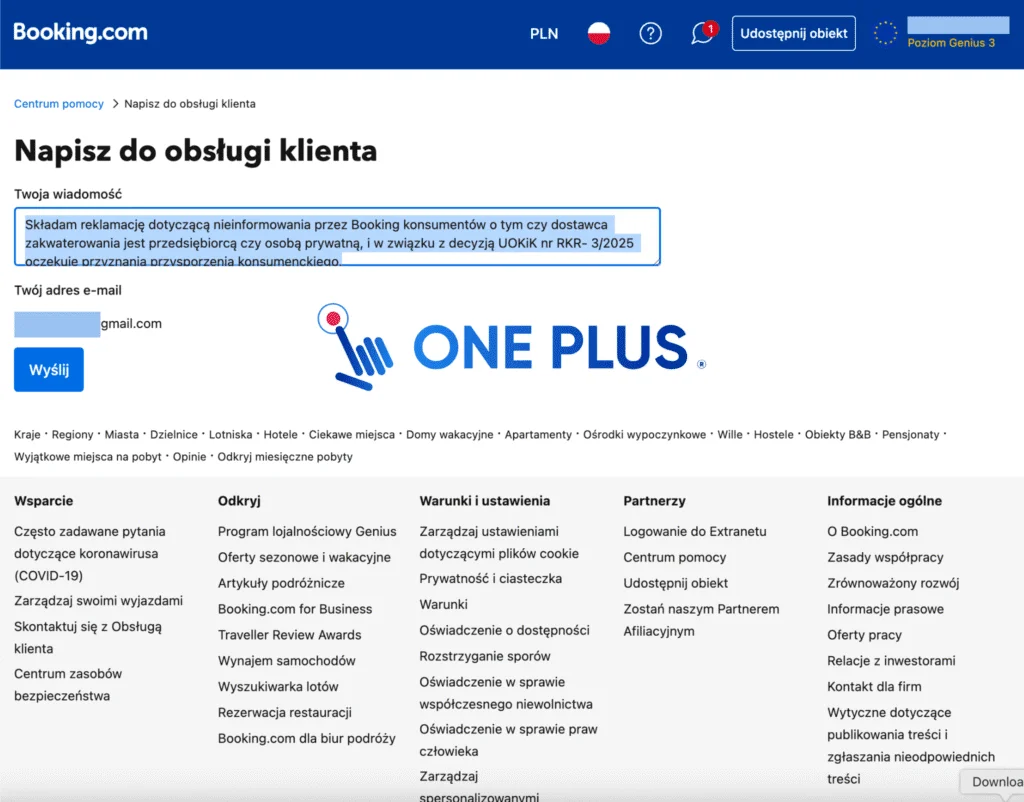Open Rozstrzyganie sporów link
Viewport: 1024px width, 802px height.
click(x=485, y=656)
